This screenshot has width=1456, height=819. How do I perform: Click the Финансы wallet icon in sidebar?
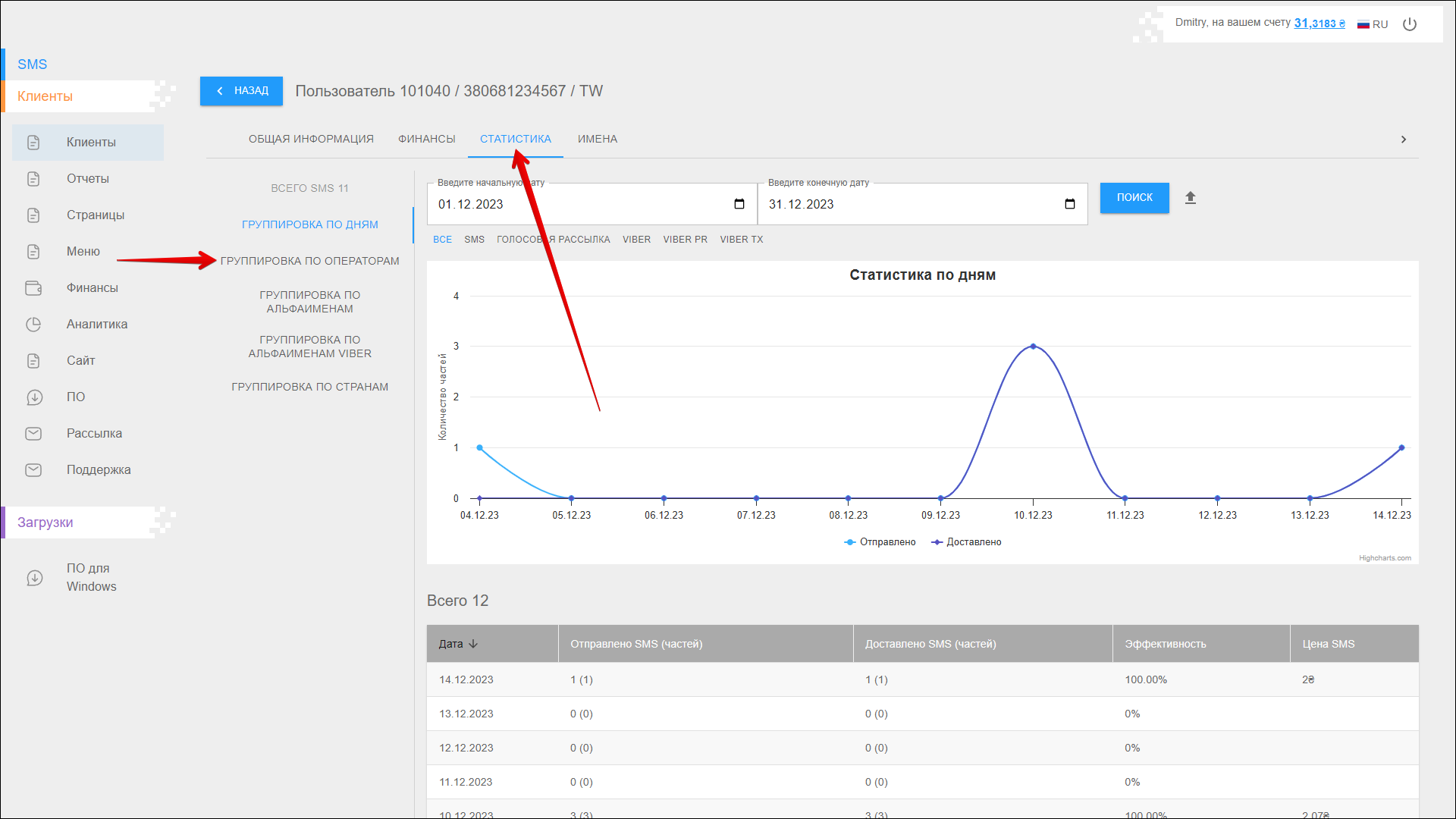point(33,288)
